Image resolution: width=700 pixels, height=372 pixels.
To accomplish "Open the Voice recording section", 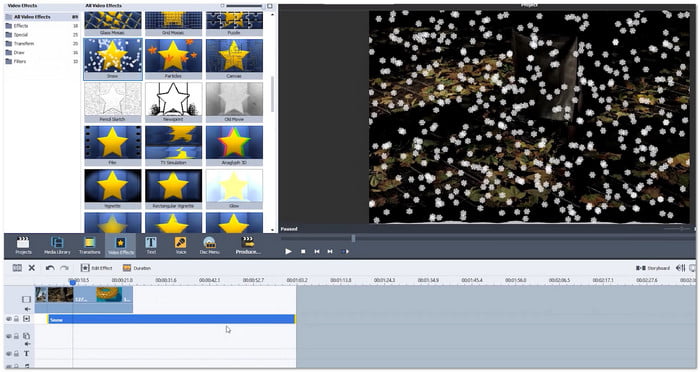I will (x=180, y=246).
